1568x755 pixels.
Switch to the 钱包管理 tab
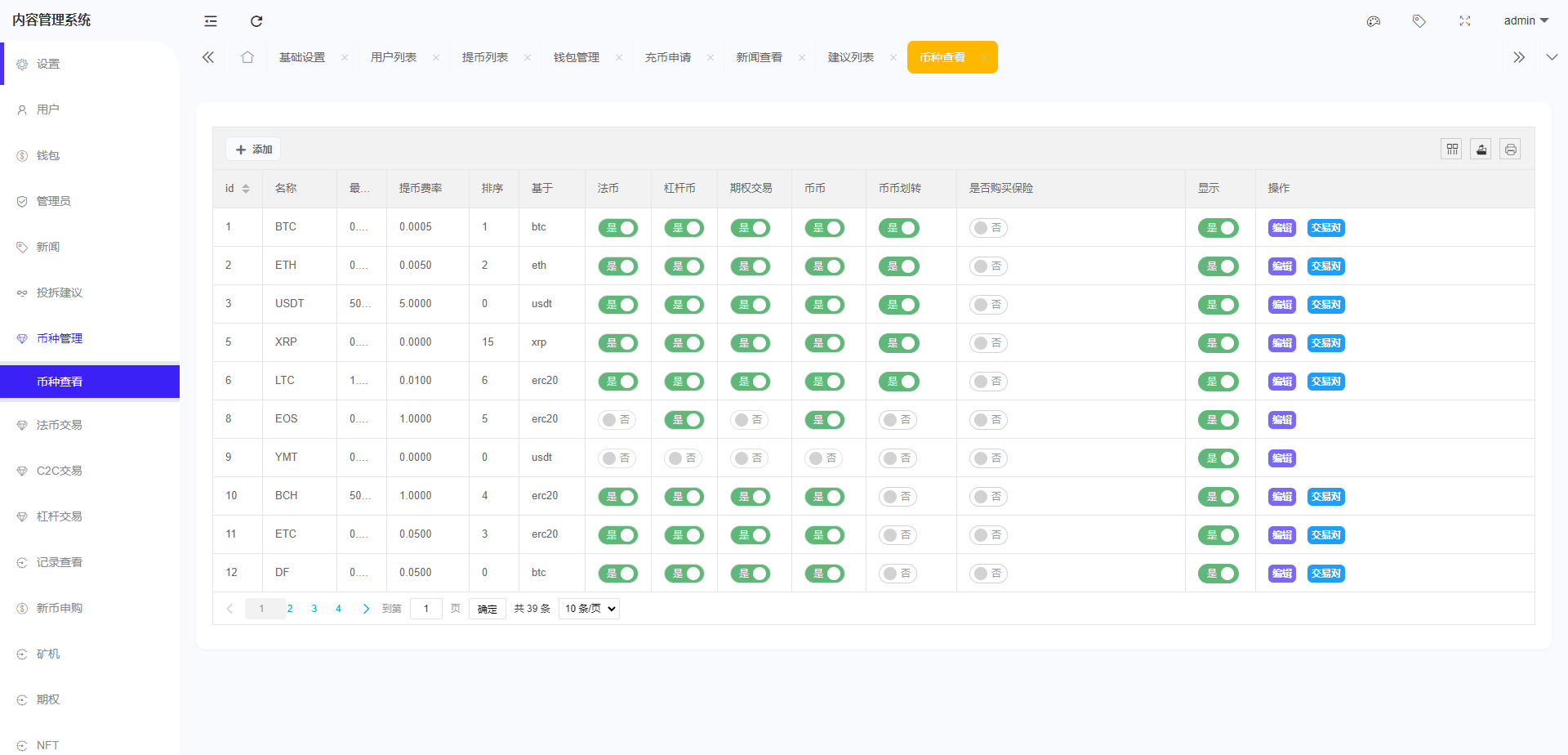pyautogui.click(x=577, y=57)
